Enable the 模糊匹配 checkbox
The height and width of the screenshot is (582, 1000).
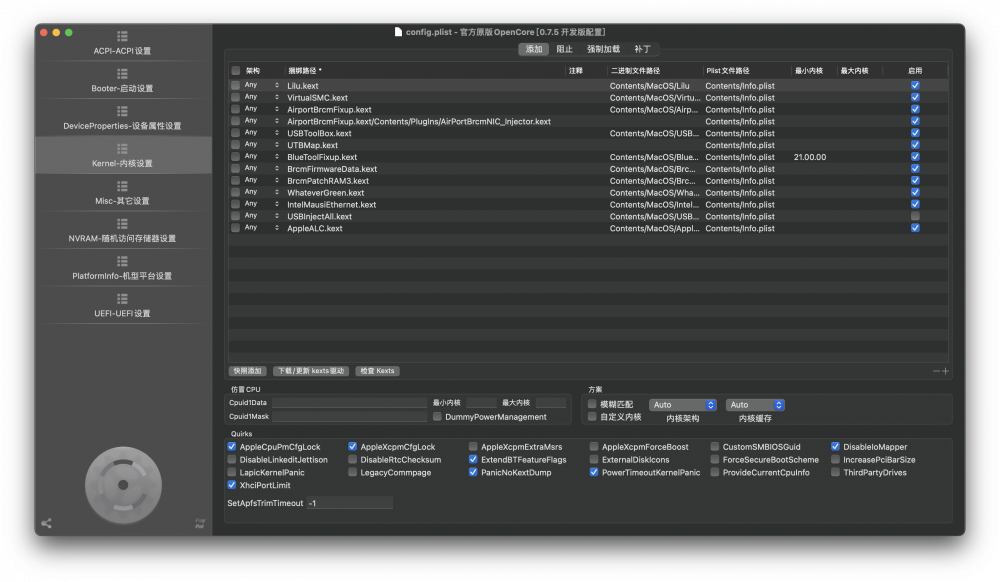pyautogui.click(x=592, y=404)
